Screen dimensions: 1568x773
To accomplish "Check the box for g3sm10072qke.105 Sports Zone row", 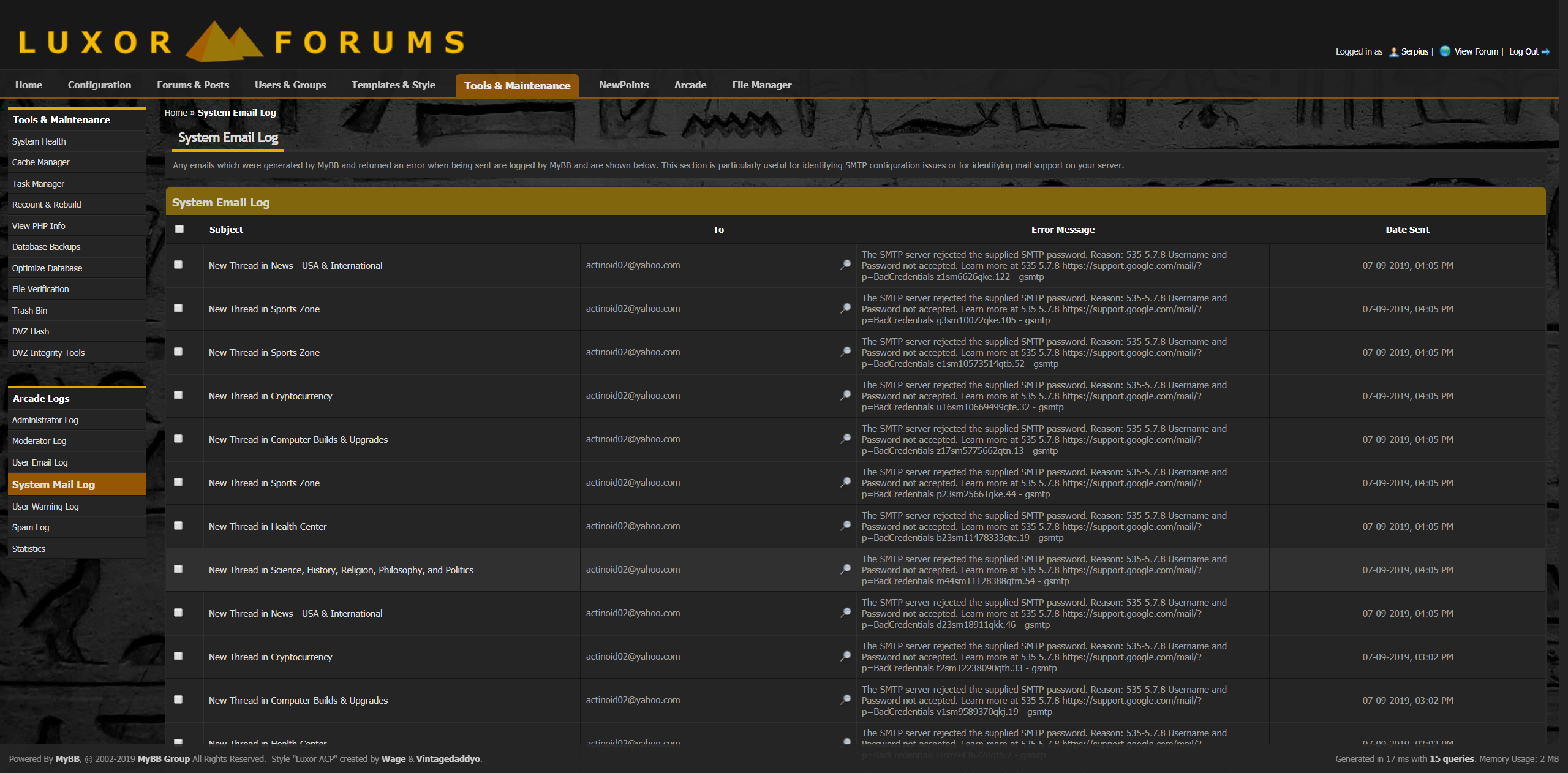I will coord(178,308).
